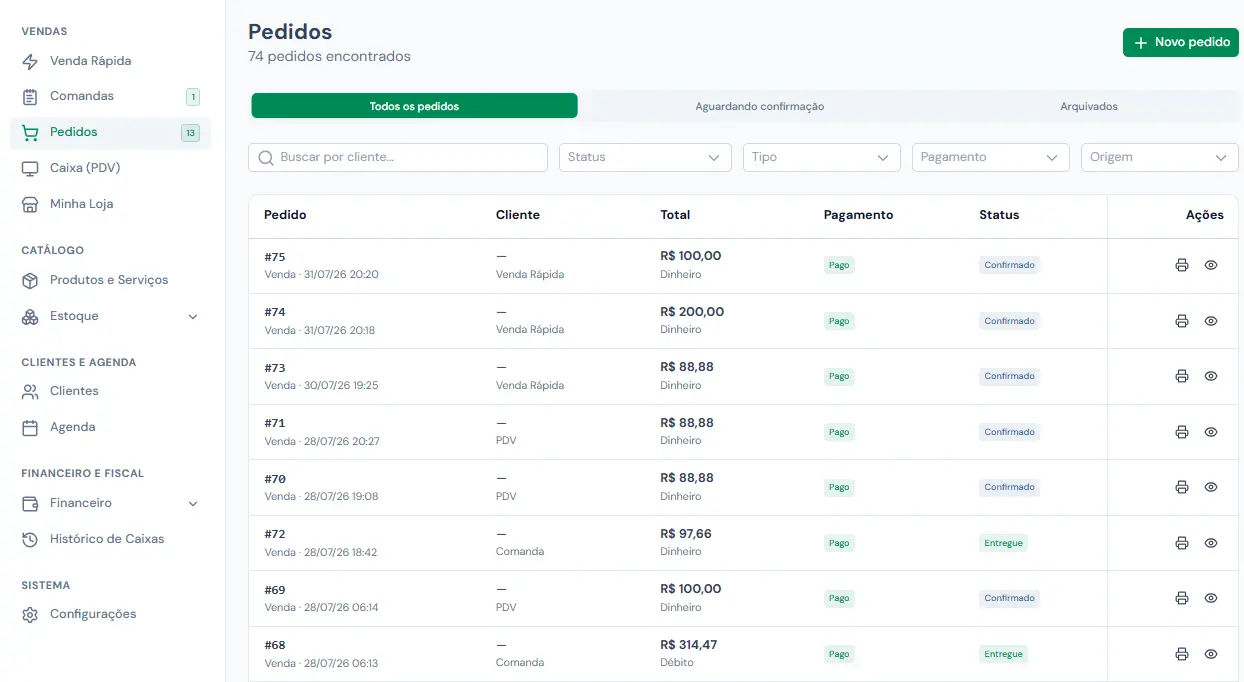View details of order #69
Image resolution: width=1244 pixels, height=682 pixels.
pos(1211,598)
